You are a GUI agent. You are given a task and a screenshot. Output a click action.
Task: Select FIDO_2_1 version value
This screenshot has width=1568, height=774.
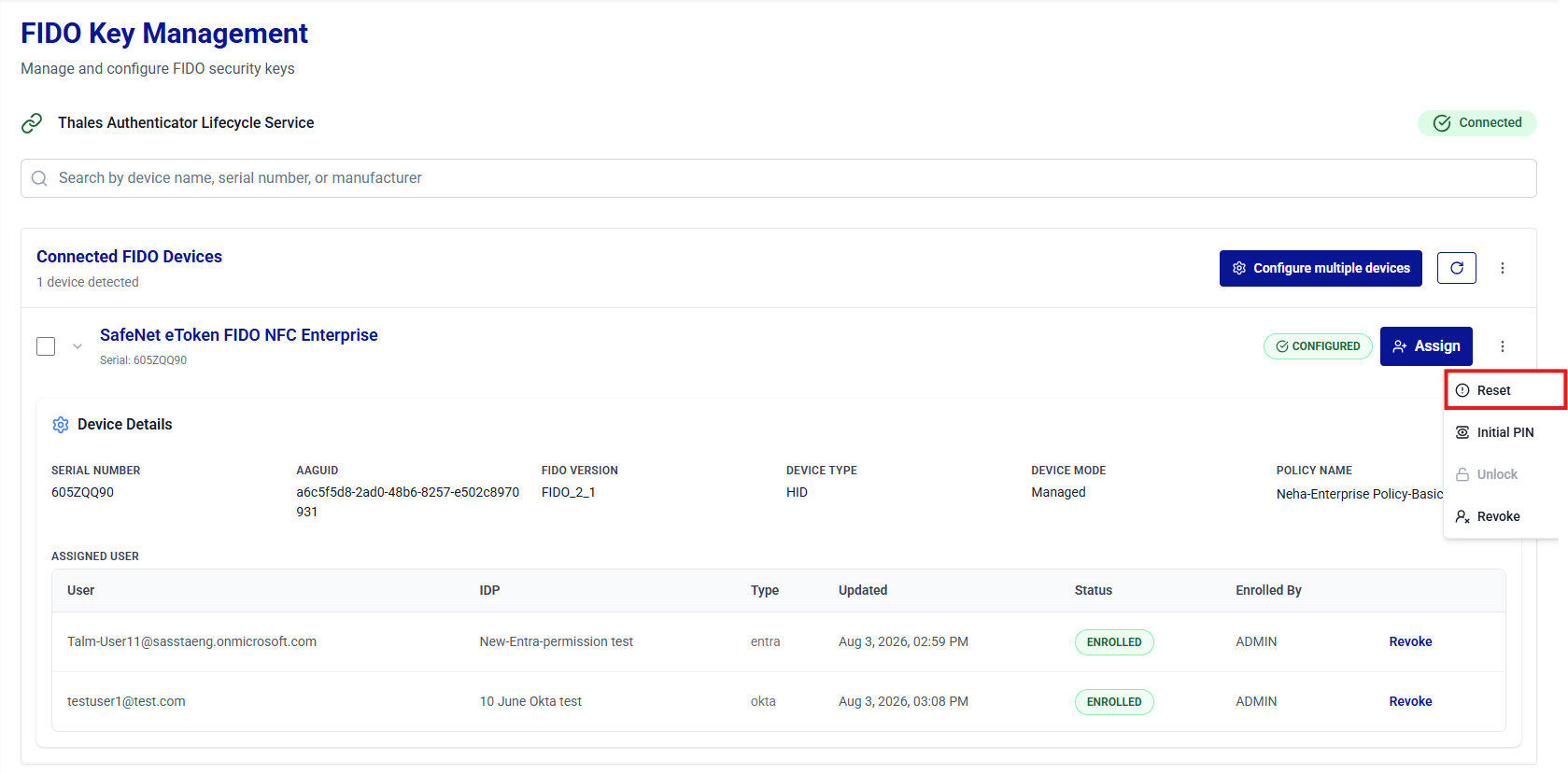point(568,492)
